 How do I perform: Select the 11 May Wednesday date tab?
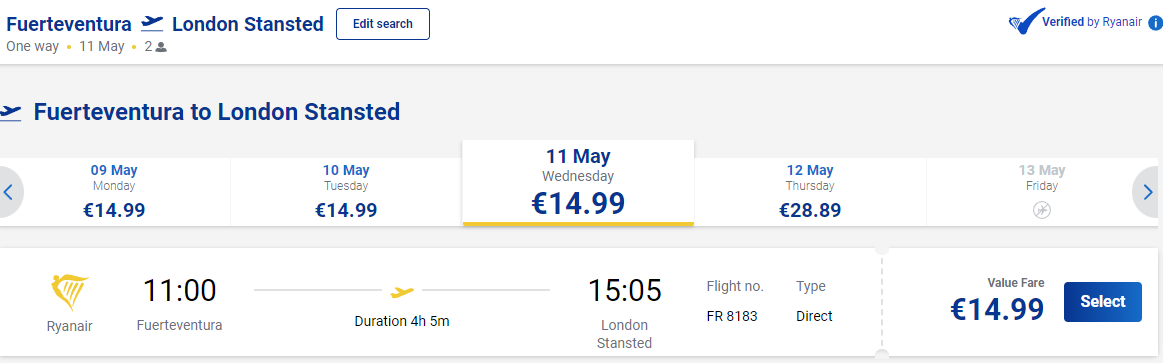578,183
